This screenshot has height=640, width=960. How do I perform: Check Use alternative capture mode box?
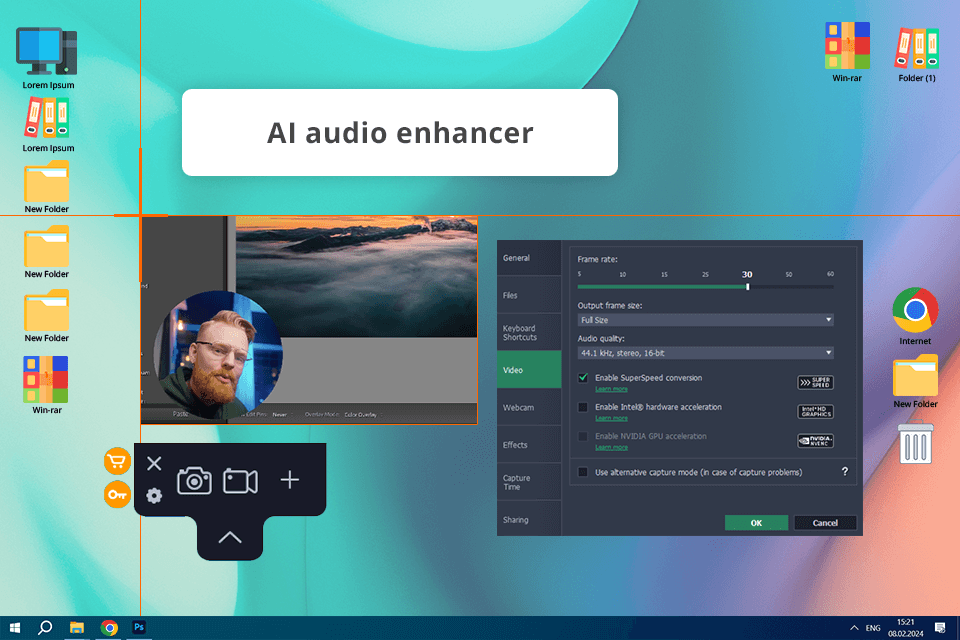[x=583, y=472]
